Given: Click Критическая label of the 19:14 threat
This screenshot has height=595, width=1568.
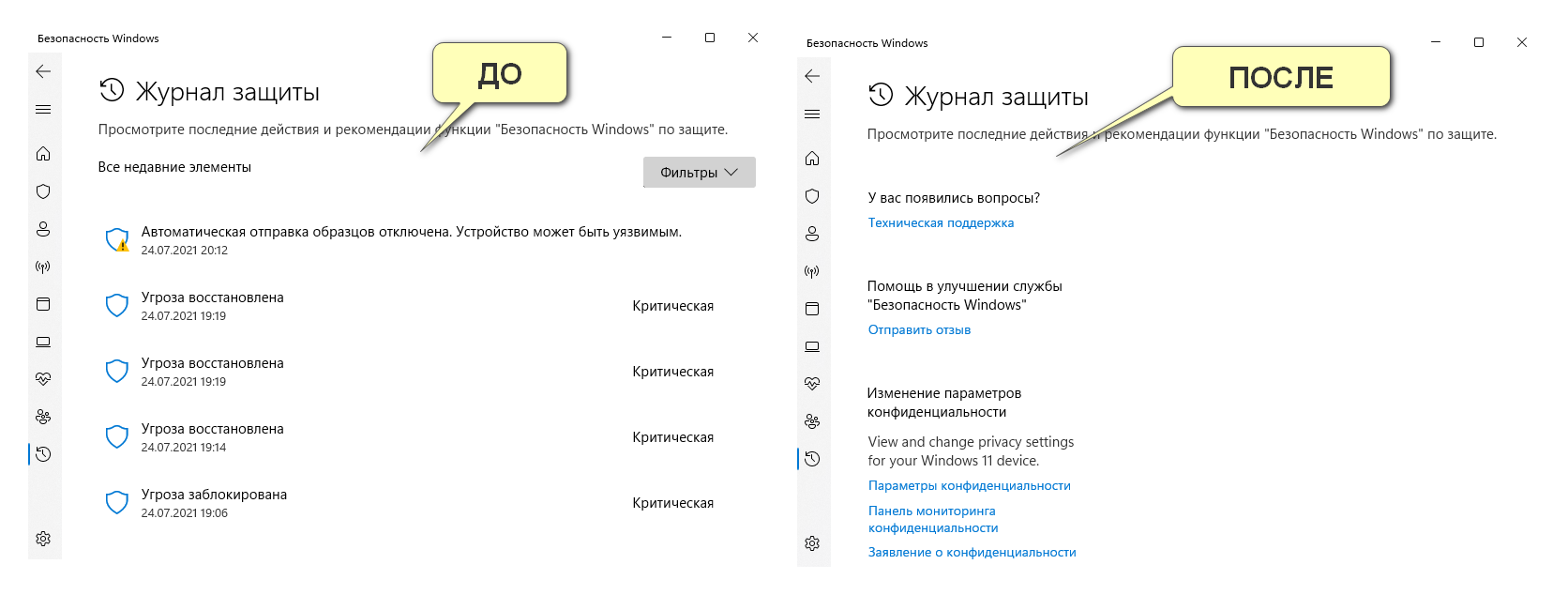Looking at the screenshot, I should (x=673, y=437).
